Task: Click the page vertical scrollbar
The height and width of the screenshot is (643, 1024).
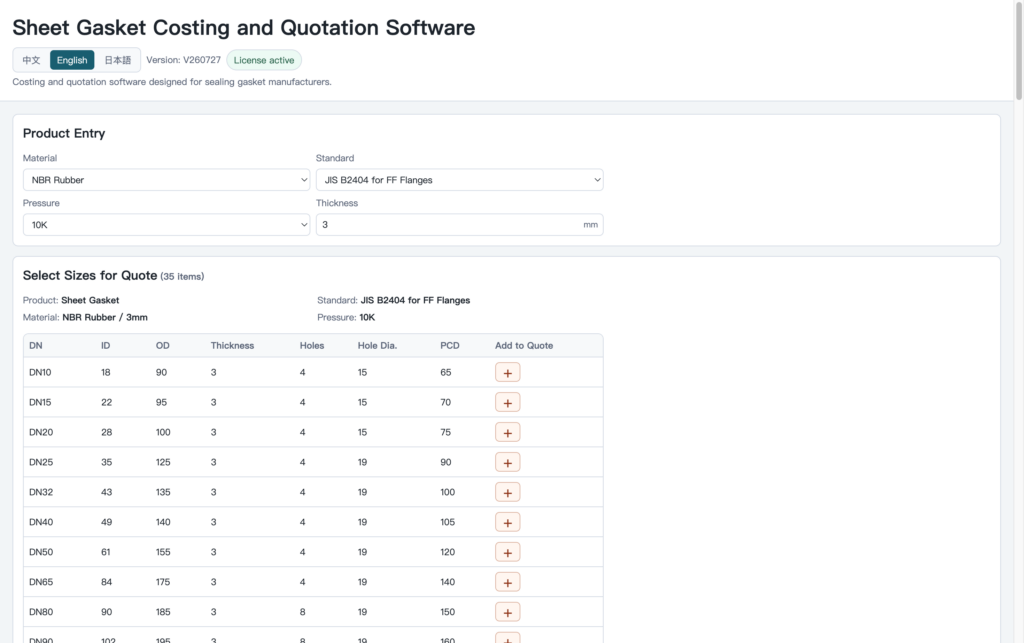Action: (x=1018, y=51)
